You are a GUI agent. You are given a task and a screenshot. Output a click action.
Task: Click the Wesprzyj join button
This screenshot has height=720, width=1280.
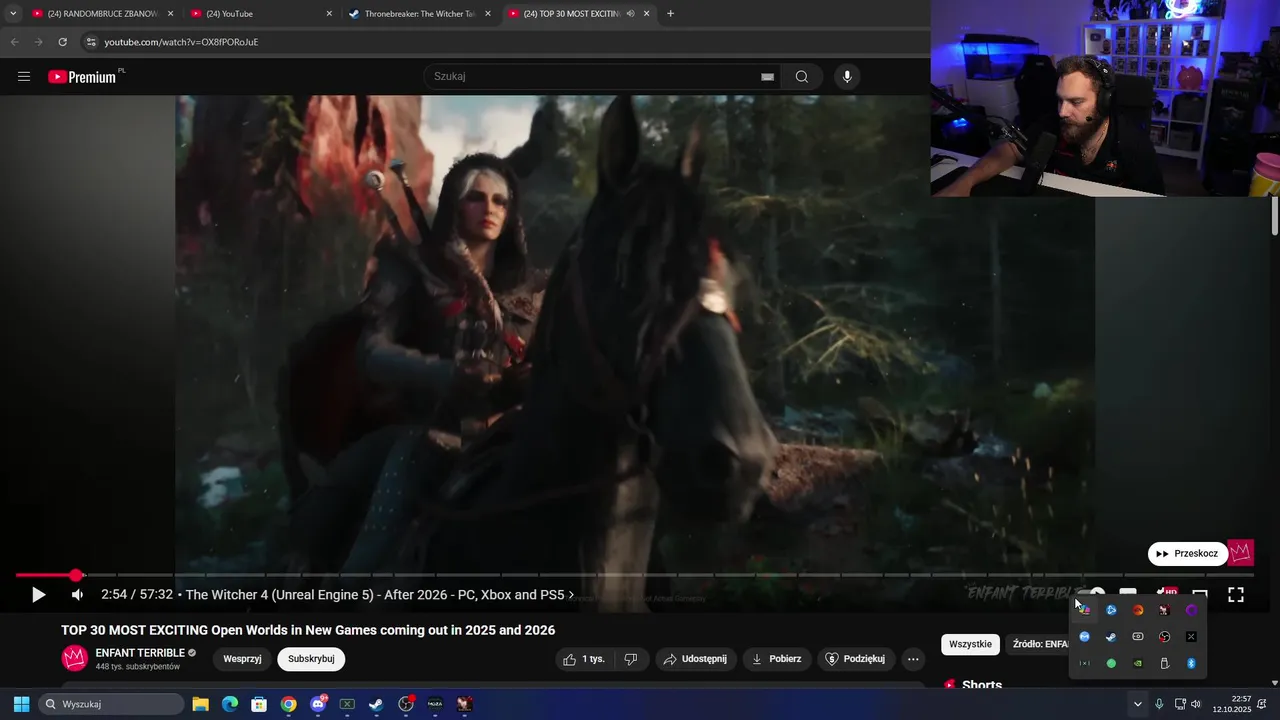click(242, 659)
